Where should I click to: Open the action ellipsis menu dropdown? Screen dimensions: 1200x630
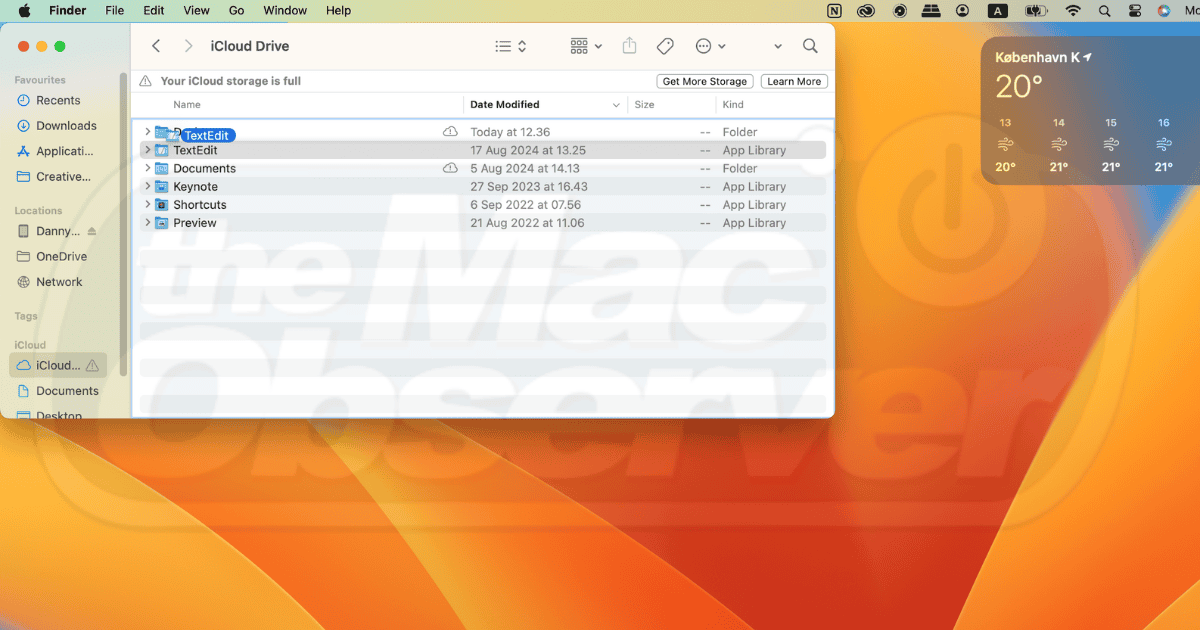[x=710, y=46]
